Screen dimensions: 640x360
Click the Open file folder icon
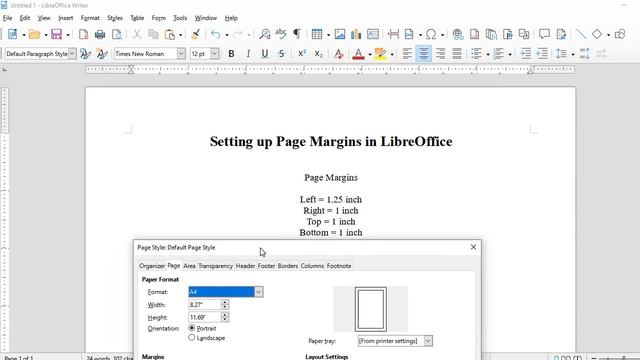coord(35,34)
